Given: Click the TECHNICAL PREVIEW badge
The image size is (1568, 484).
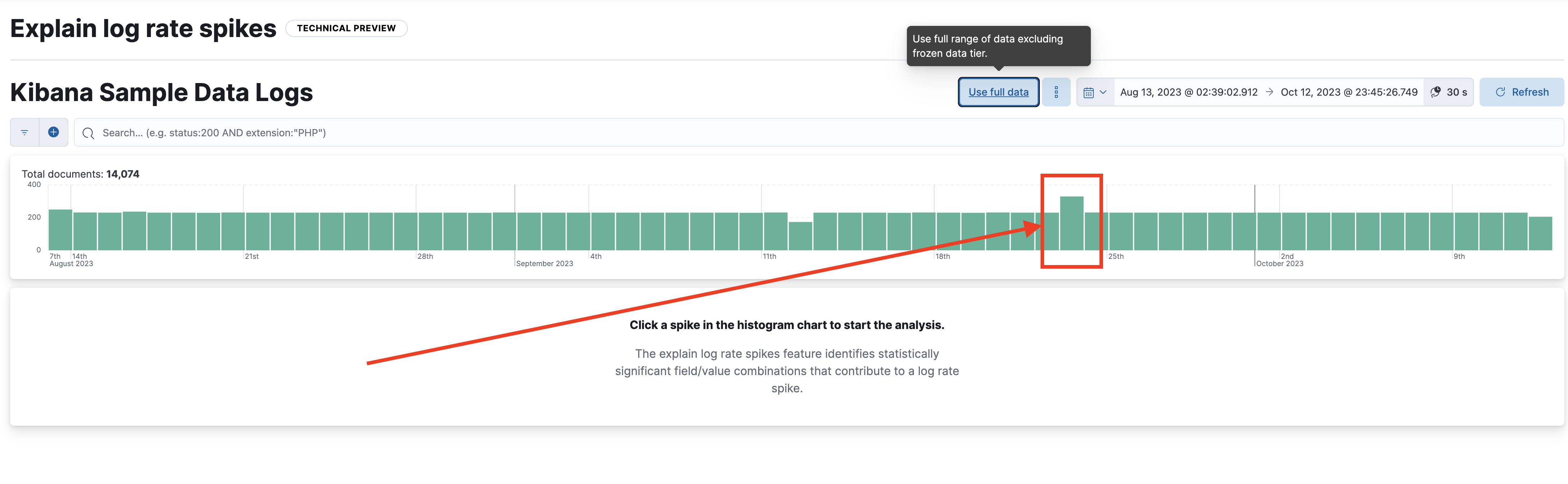Looking at the screenshot, I should pos(346,28).
